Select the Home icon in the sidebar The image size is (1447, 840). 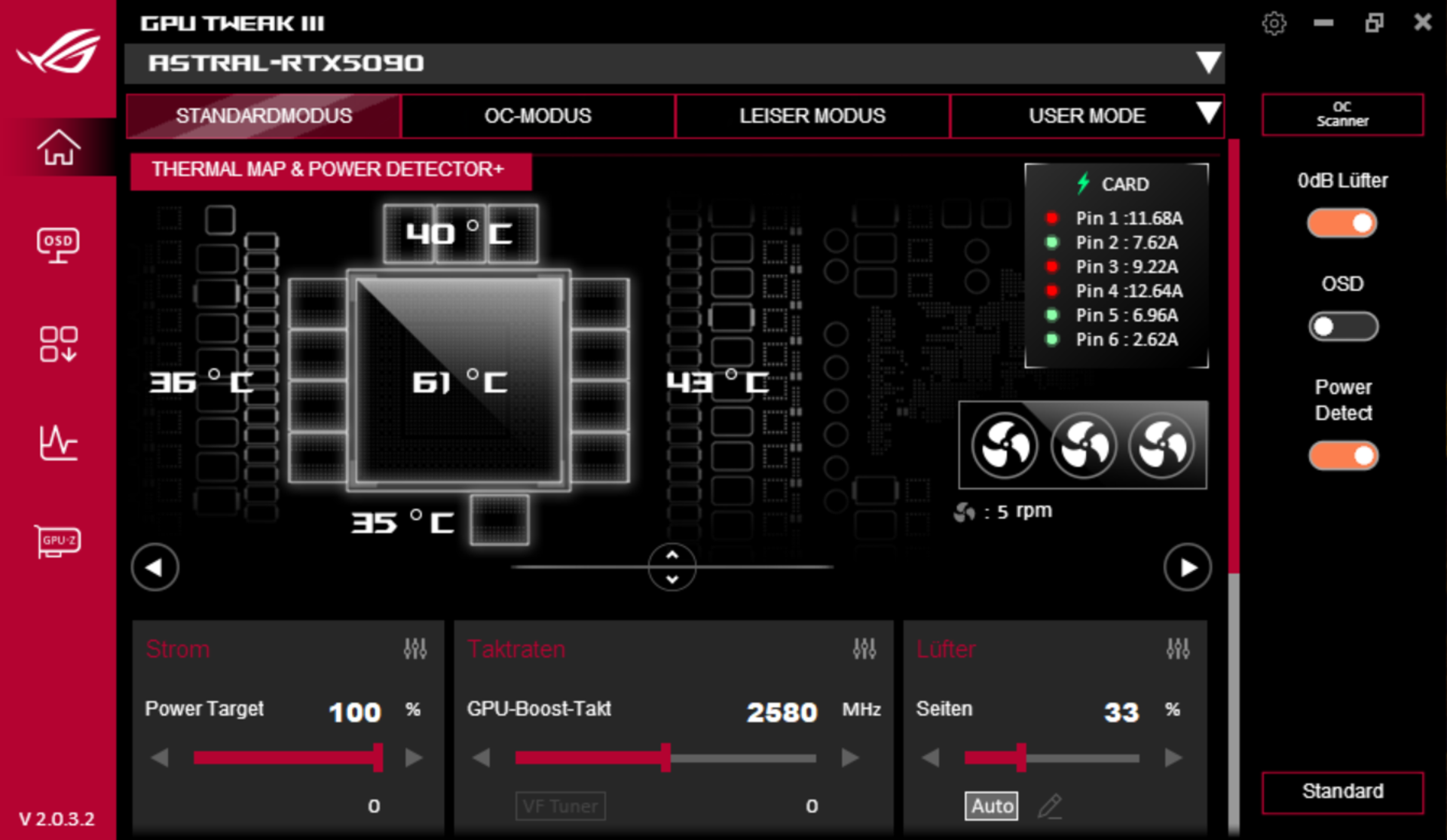tap(57, 148)
